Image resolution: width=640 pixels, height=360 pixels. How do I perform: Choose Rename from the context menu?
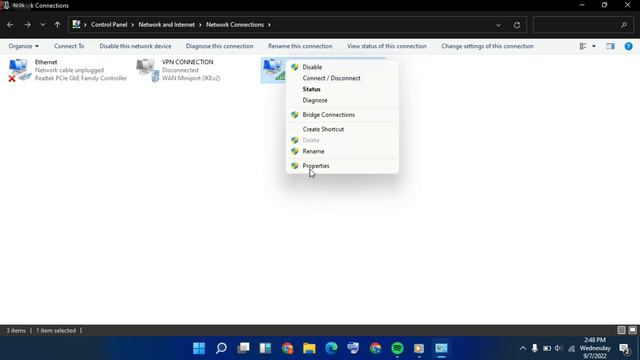coord(342,151)
